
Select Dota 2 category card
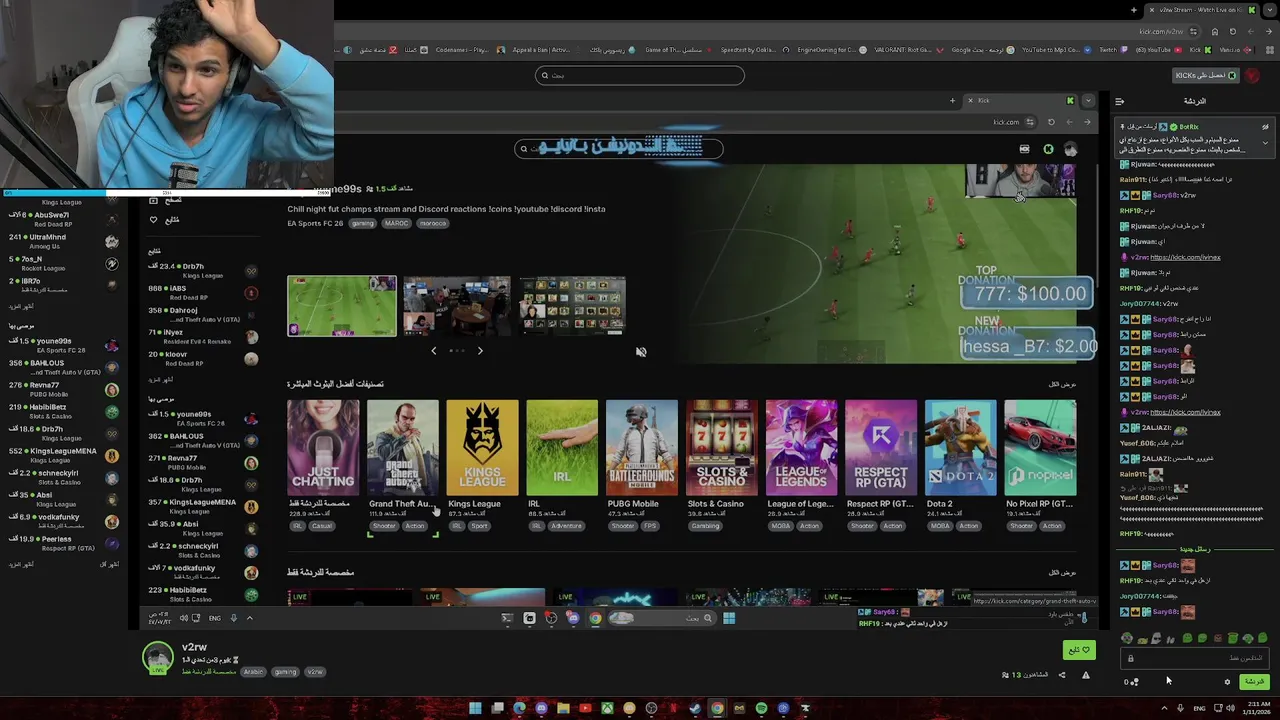(x=961, y=448)
